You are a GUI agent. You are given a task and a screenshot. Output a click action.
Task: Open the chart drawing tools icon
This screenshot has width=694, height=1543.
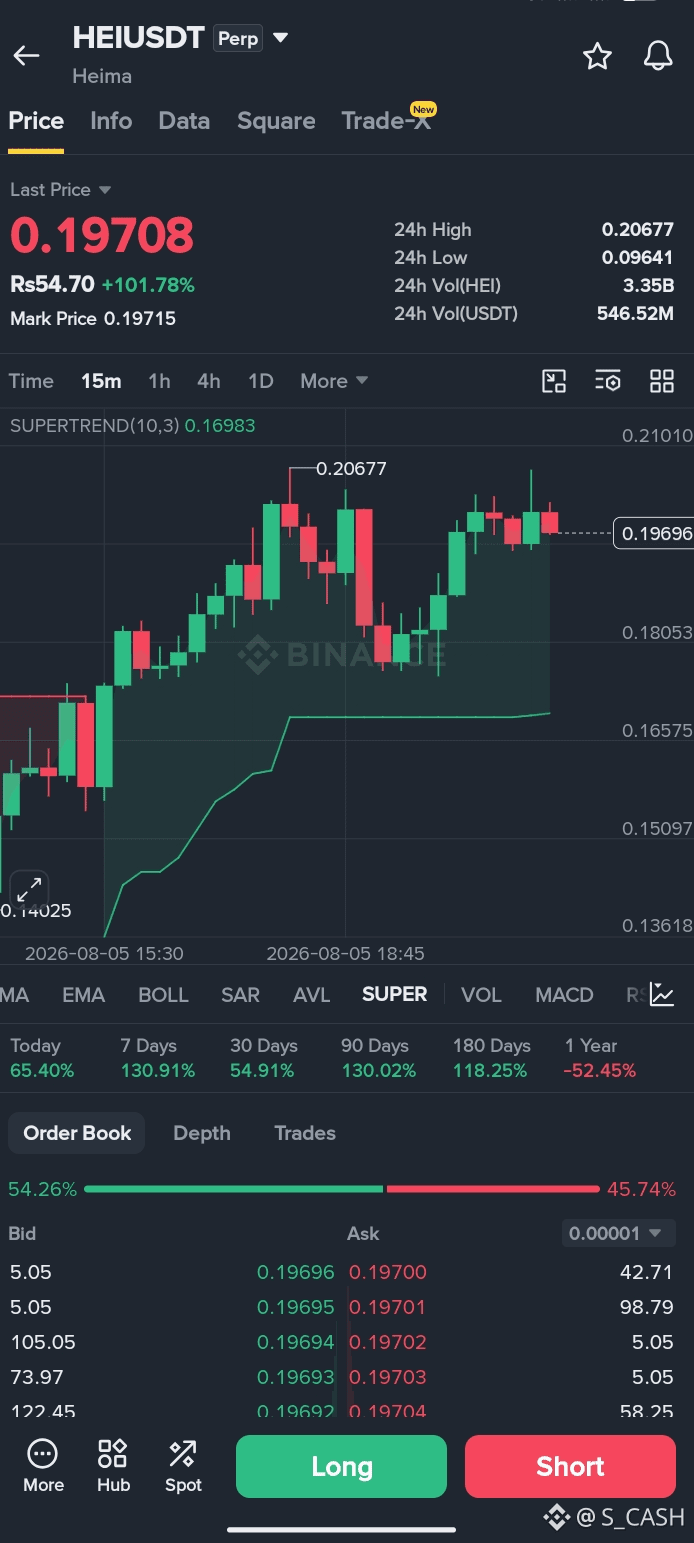(554, 381)
